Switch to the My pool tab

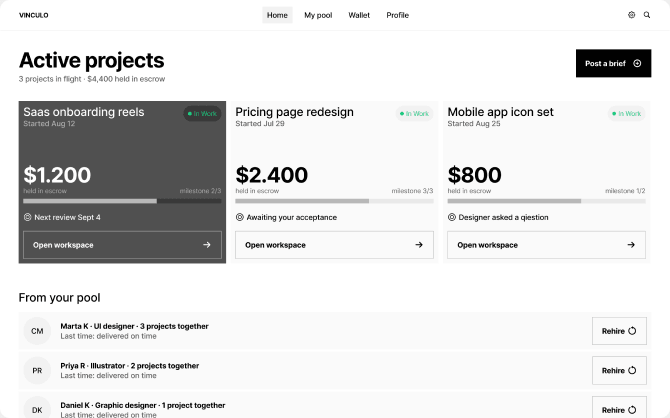coord(318,15)
